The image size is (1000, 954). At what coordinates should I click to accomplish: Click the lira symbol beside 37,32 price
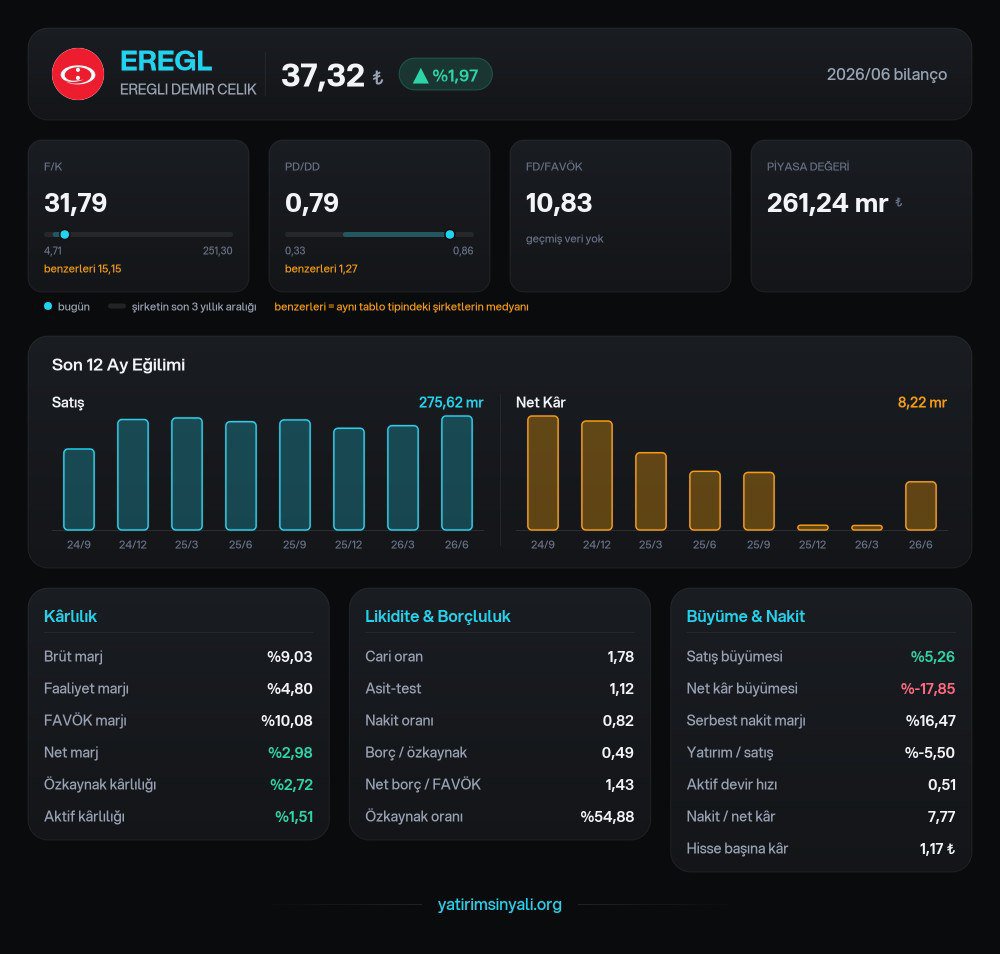coord(378,78)
